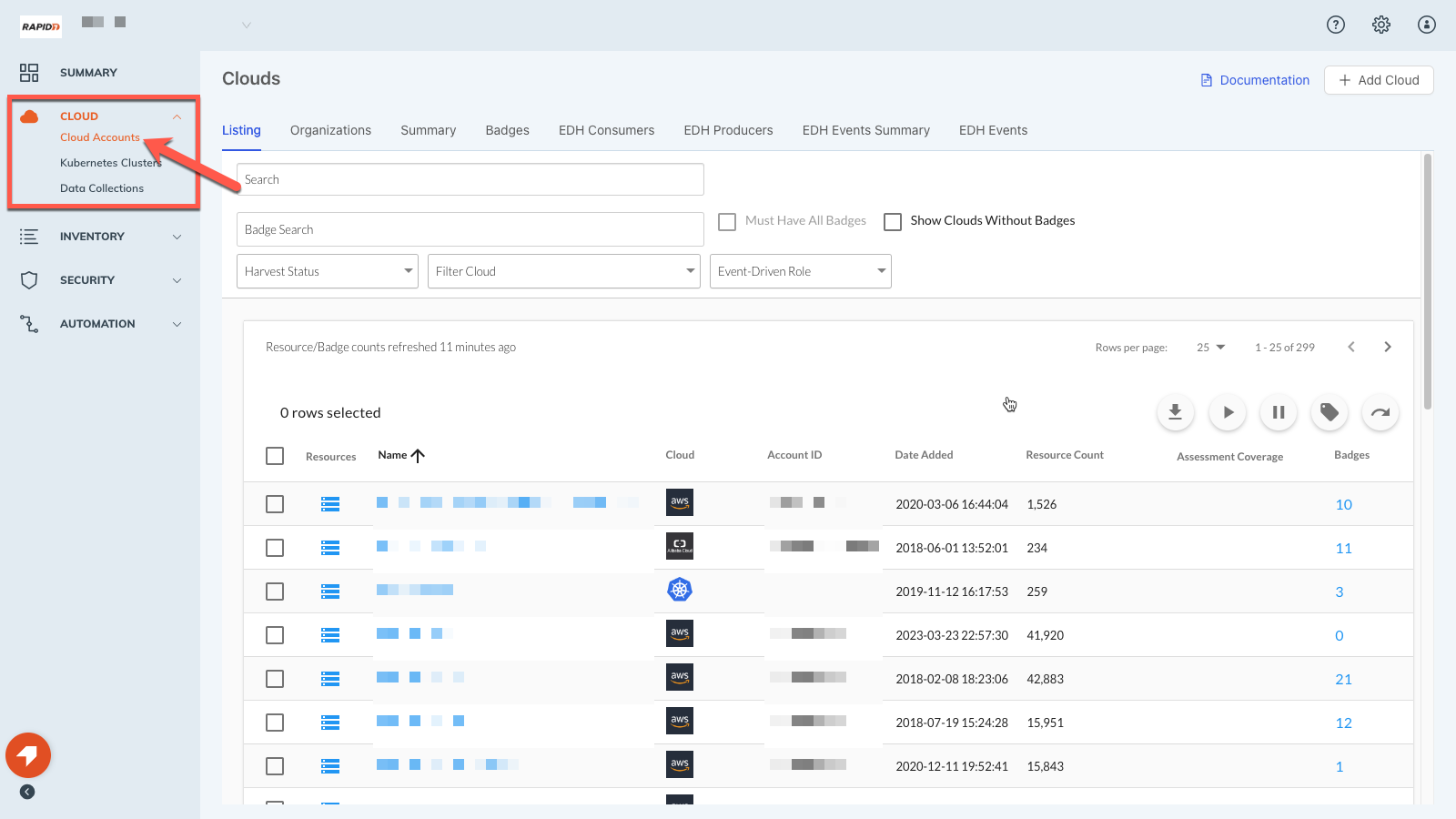
Task: Switch to the EDH Events Summary tab
Action: [865, 130]
